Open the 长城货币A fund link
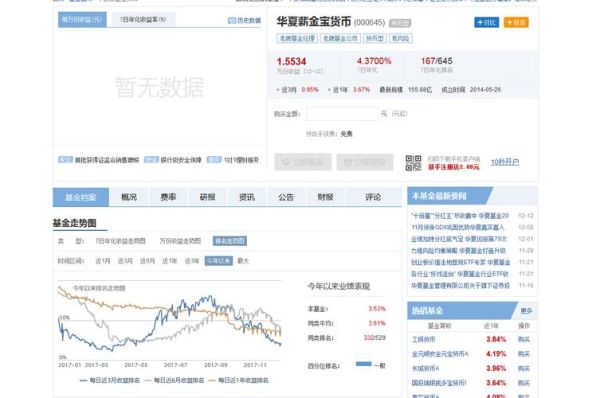This screenshot has height=398, width=600. (426, 369)
